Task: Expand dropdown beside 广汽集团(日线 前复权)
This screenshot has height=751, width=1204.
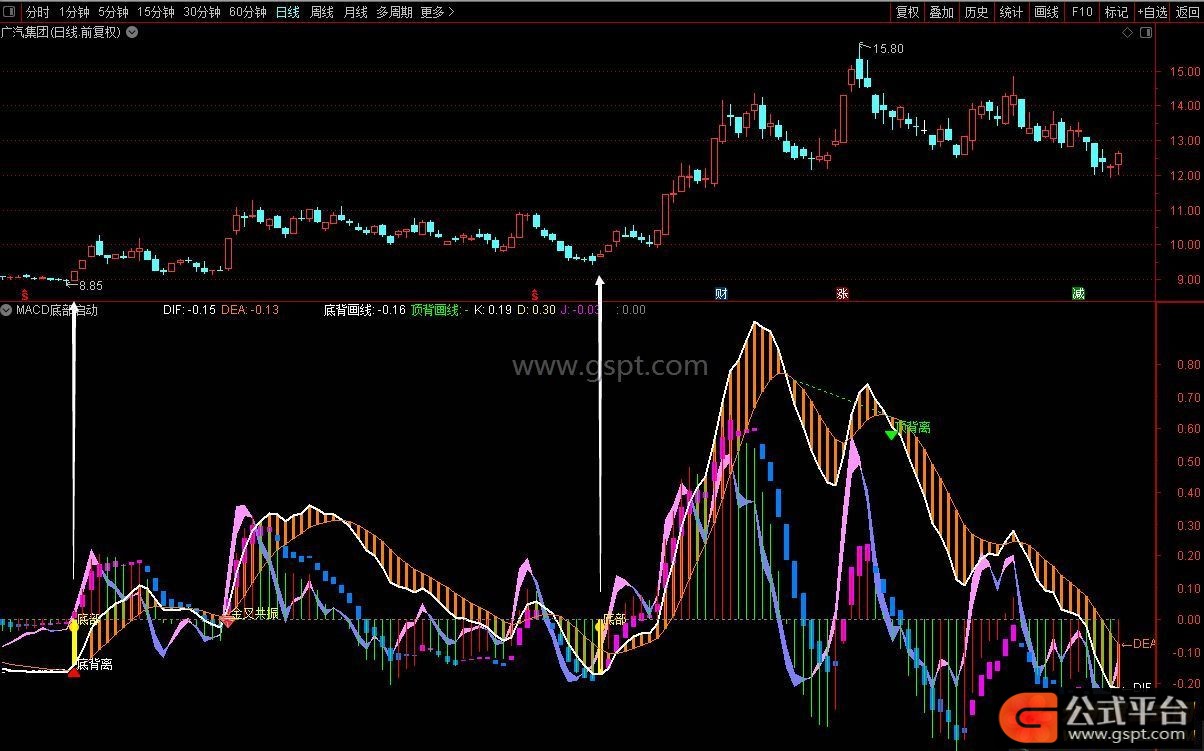Action: 133,32
